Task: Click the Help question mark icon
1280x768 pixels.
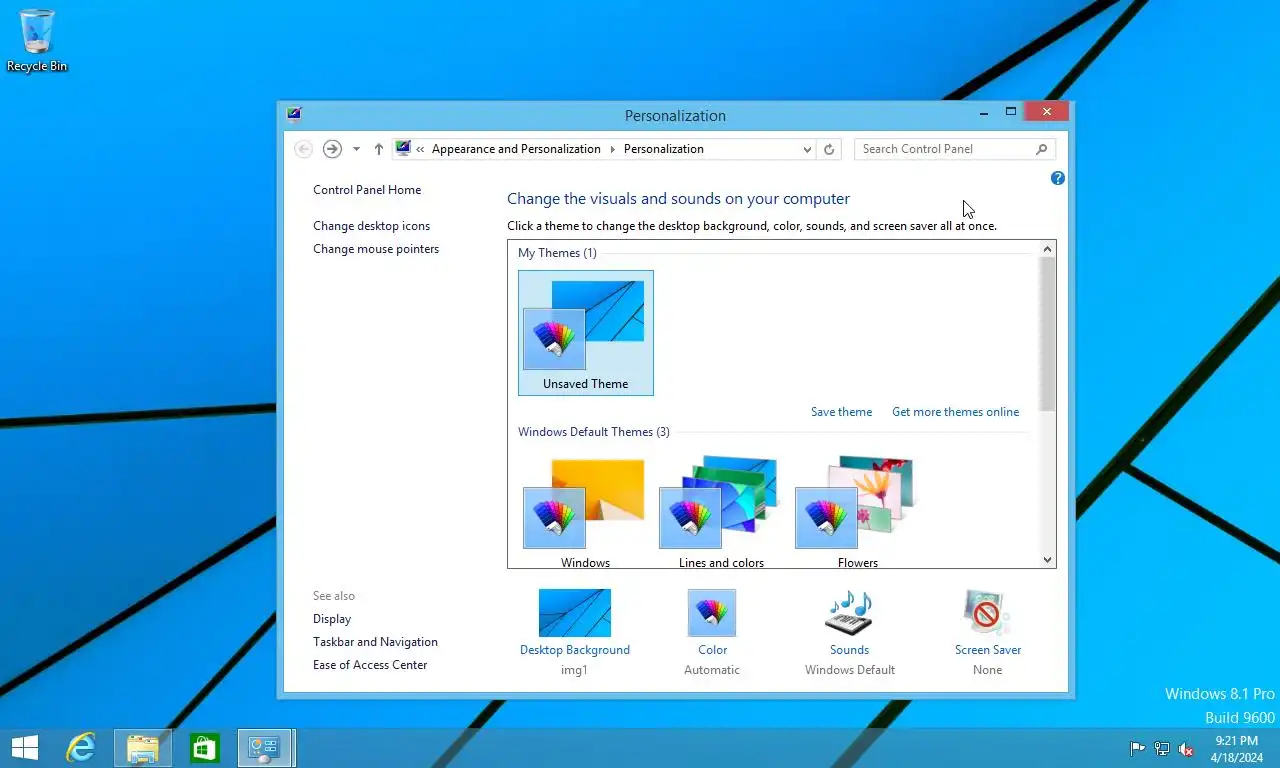Action: click(x=1057, y=178)
